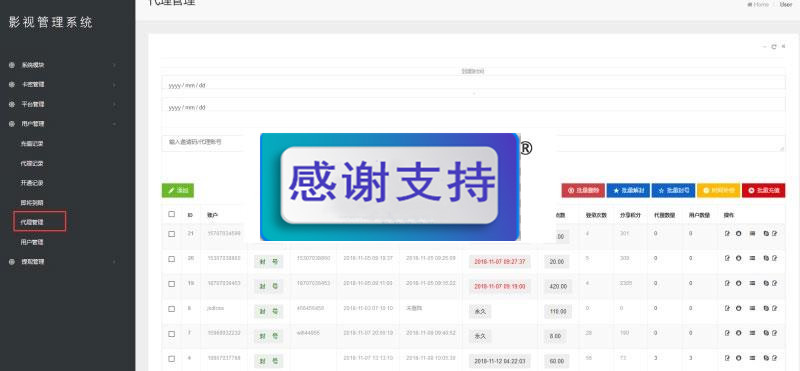This screenshot has width=800, height=371.
Task: Click the list icon in the 8.00 row
Action: click(752, 333)
